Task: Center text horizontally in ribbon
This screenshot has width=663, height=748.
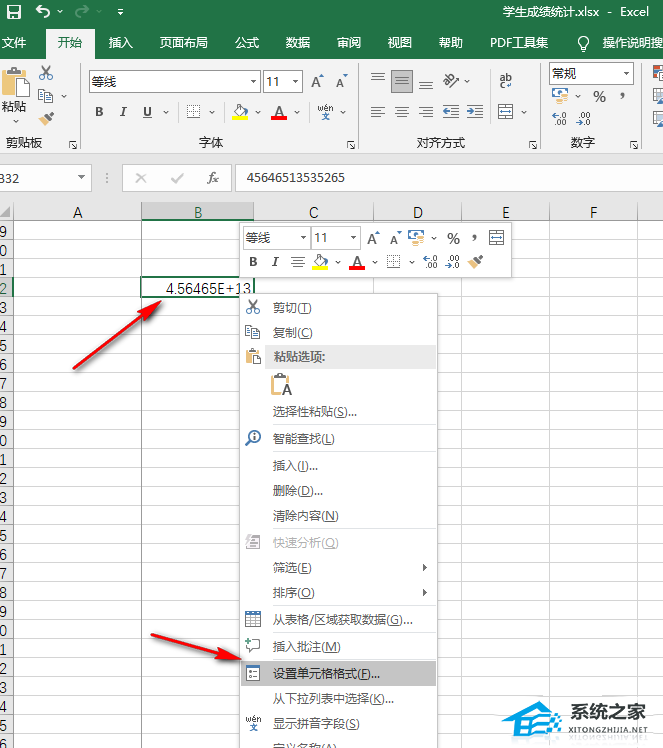Action: [402, 112]
